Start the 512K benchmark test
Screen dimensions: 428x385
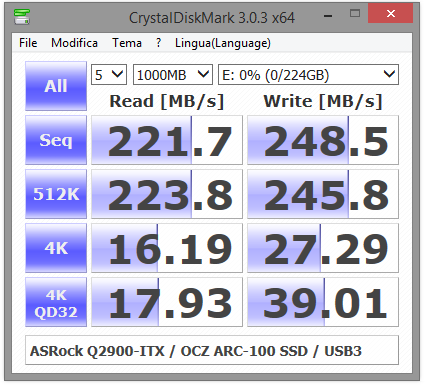tap(56, 194)
